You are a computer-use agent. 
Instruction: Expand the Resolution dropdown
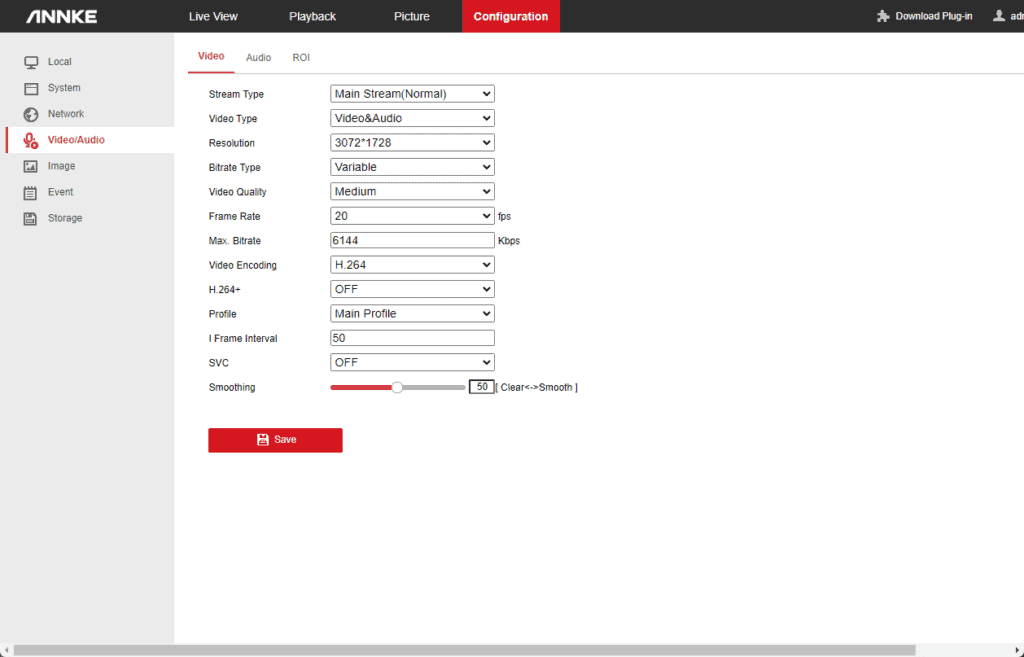click(x=412, y=143)
